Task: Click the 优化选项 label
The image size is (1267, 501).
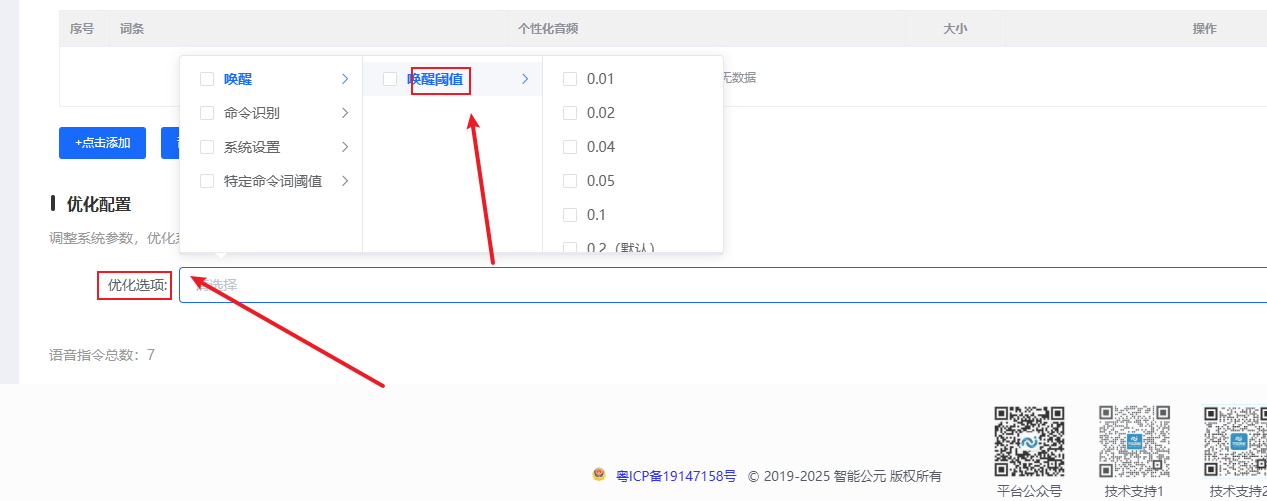Action: tap(137, 285)
